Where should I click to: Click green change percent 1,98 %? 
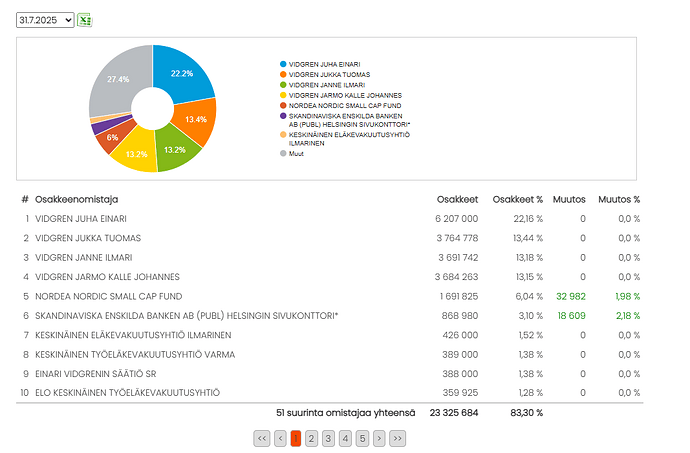click(628, 296)
